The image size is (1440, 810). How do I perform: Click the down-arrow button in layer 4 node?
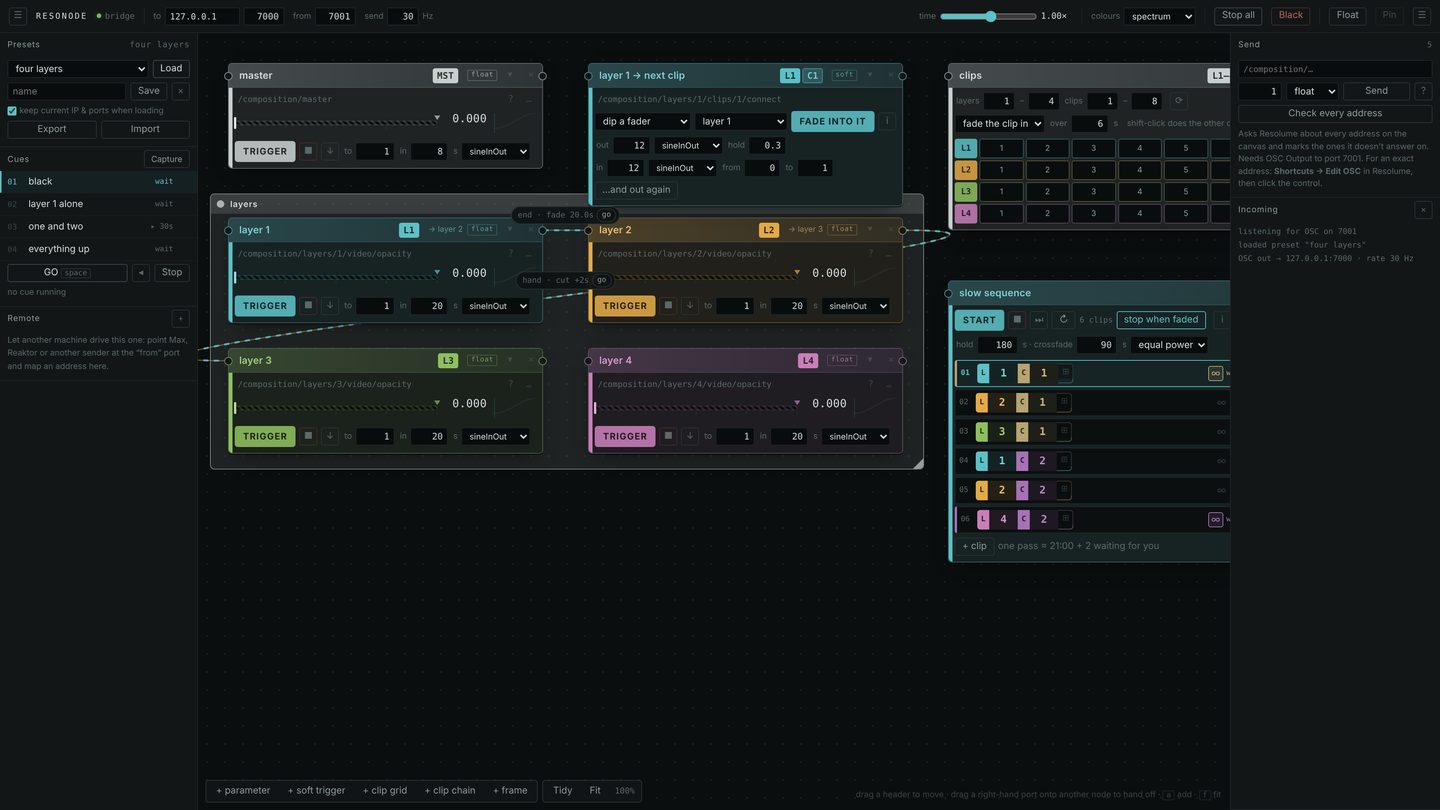click(x=690, y=436)
